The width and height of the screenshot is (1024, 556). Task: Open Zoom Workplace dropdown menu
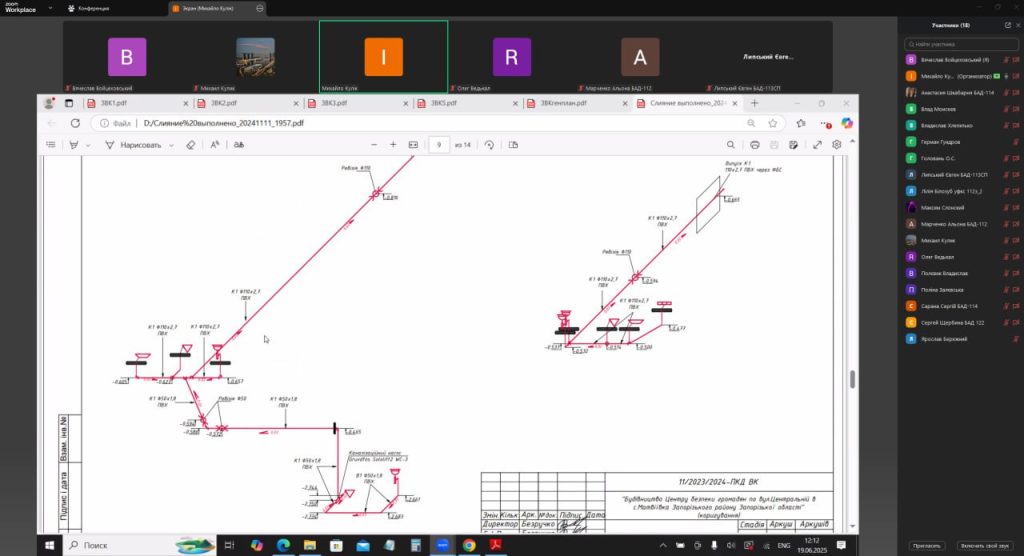[x=50, y=8]
